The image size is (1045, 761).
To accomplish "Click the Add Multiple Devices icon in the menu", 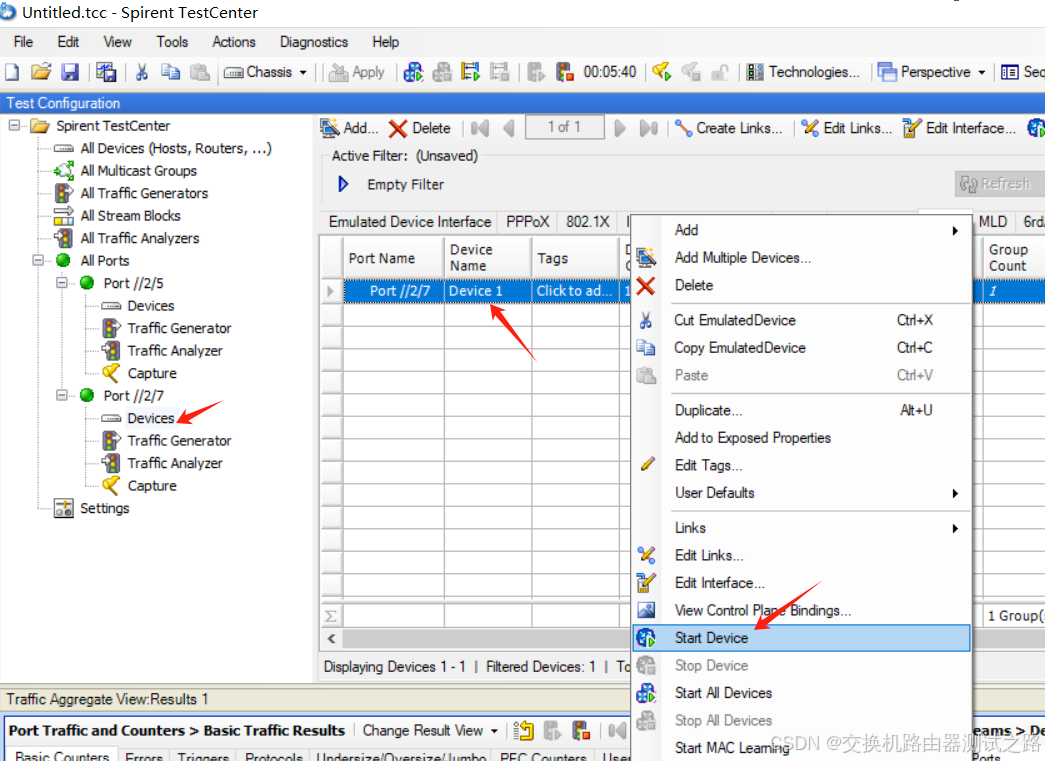I will 645,257.
